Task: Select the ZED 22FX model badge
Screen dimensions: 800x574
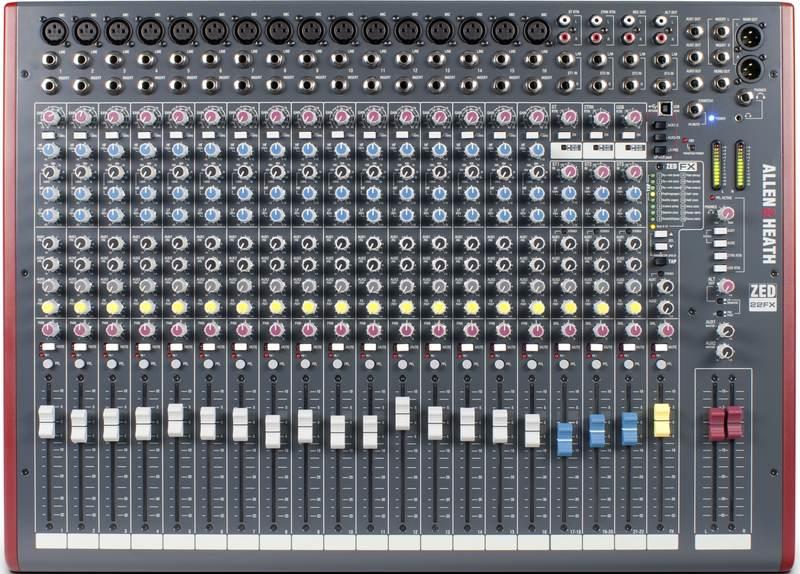Action: (762, 296)
